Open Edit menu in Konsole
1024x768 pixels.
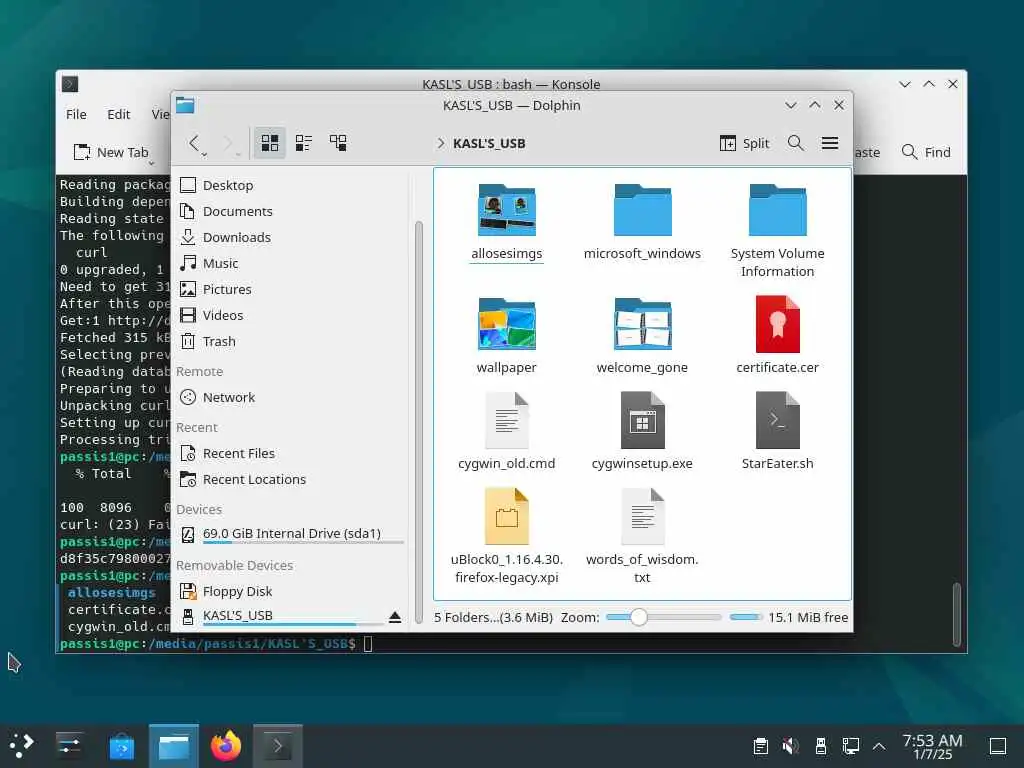click(x=119, y=114)
